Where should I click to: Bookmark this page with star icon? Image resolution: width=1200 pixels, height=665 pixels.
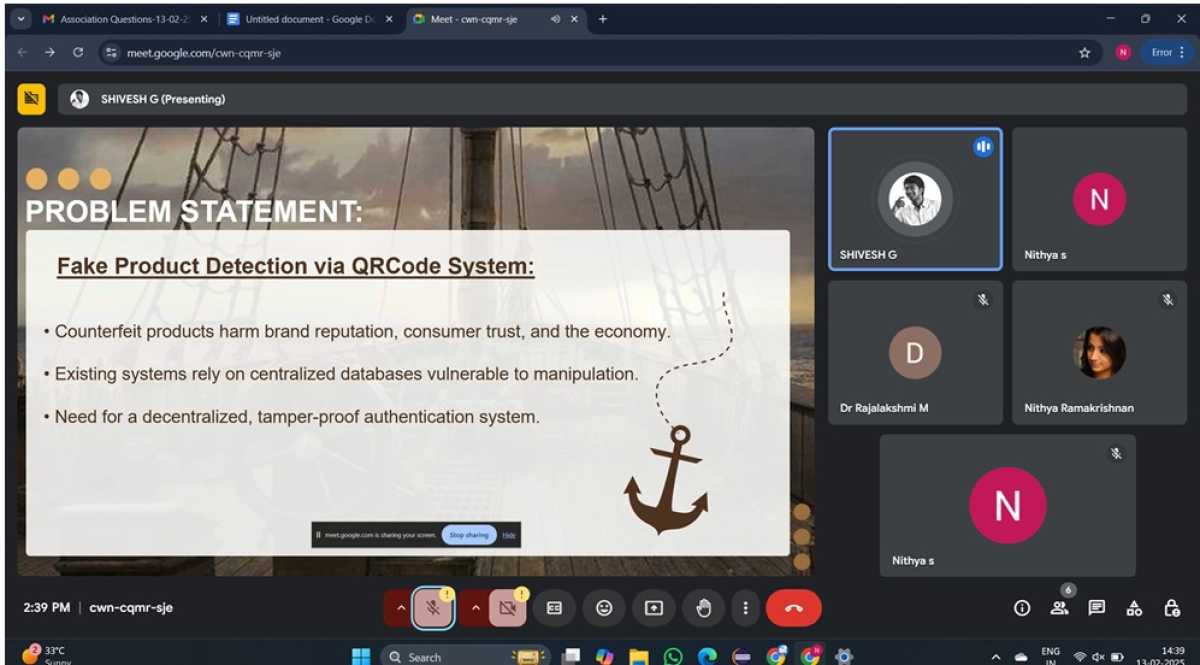1085,52
